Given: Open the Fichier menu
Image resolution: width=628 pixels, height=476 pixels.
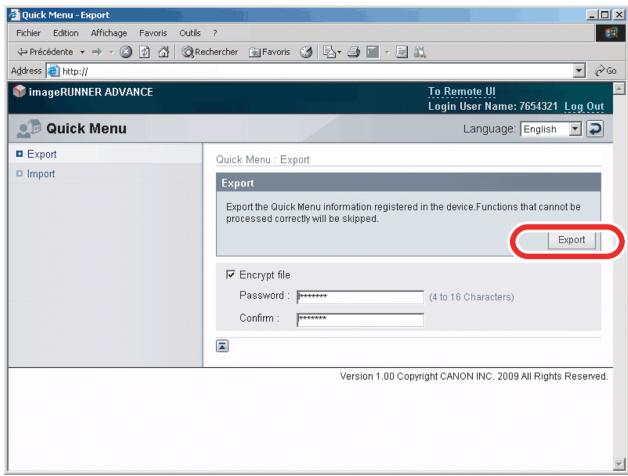Looking at the screenshot, I should (28, 33).
